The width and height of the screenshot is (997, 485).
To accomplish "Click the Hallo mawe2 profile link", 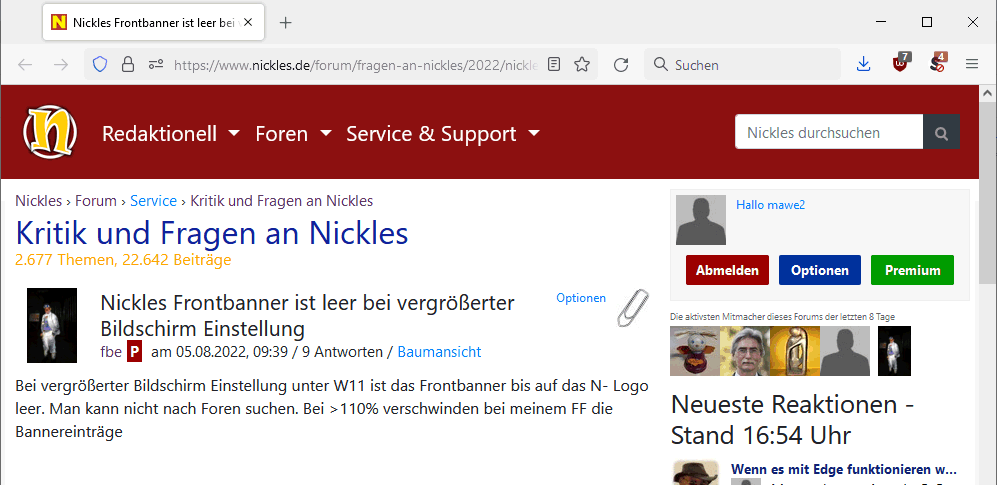I will tap(771, 205).
